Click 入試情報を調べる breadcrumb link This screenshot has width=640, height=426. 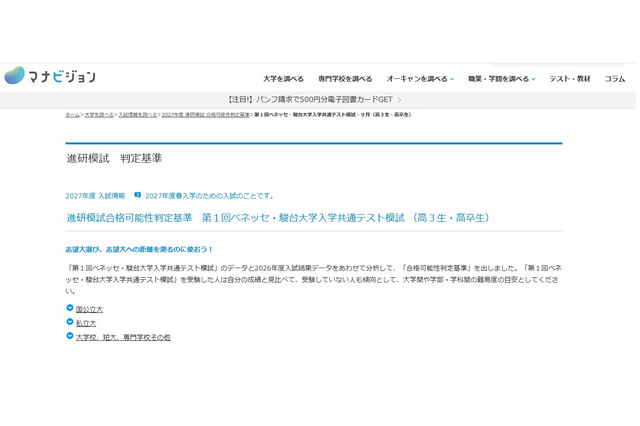click(x=138, y=115)
